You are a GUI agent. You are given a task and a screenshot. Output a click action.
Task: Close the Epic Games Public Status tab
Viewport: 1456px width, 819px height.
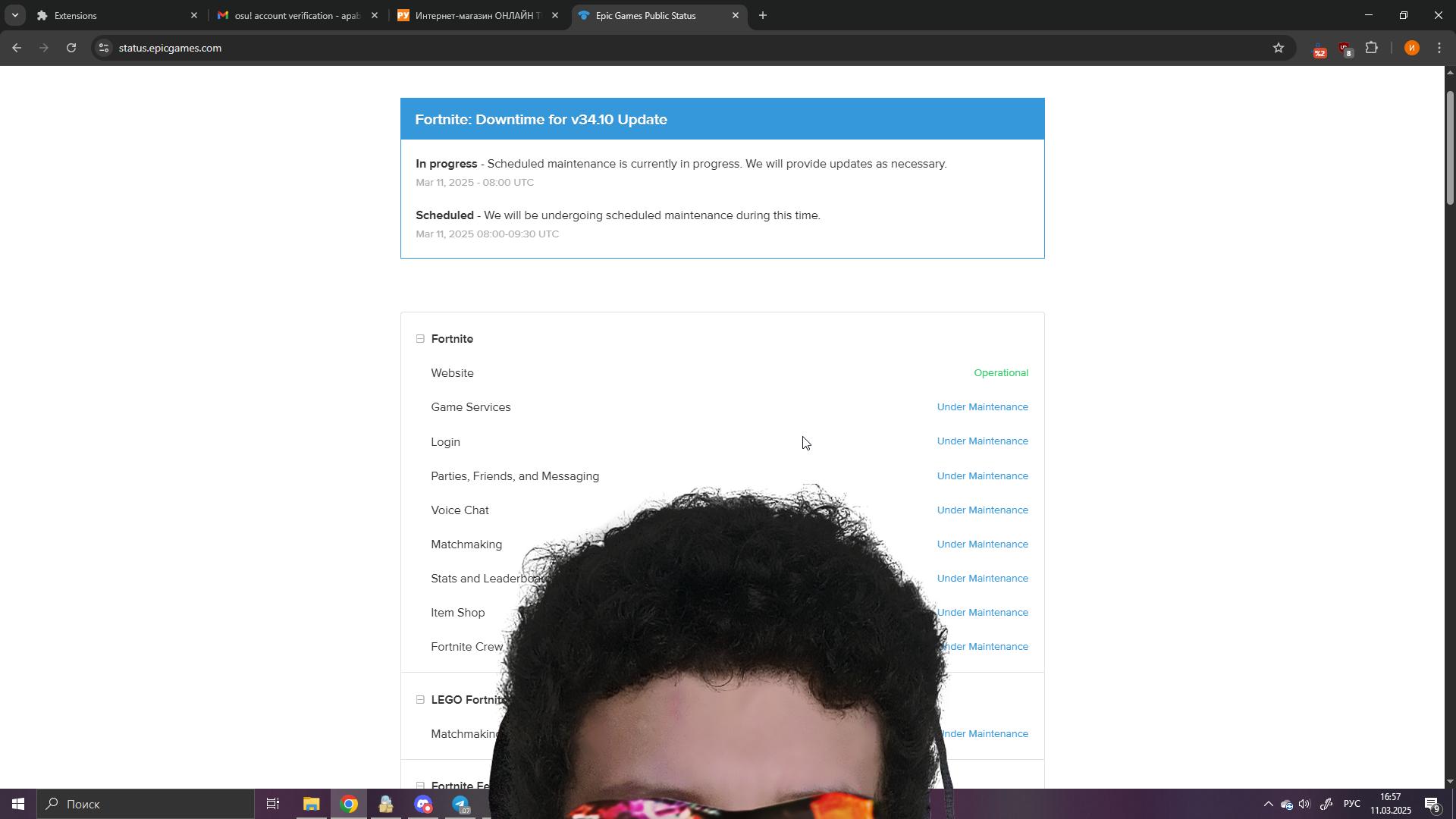735,15
